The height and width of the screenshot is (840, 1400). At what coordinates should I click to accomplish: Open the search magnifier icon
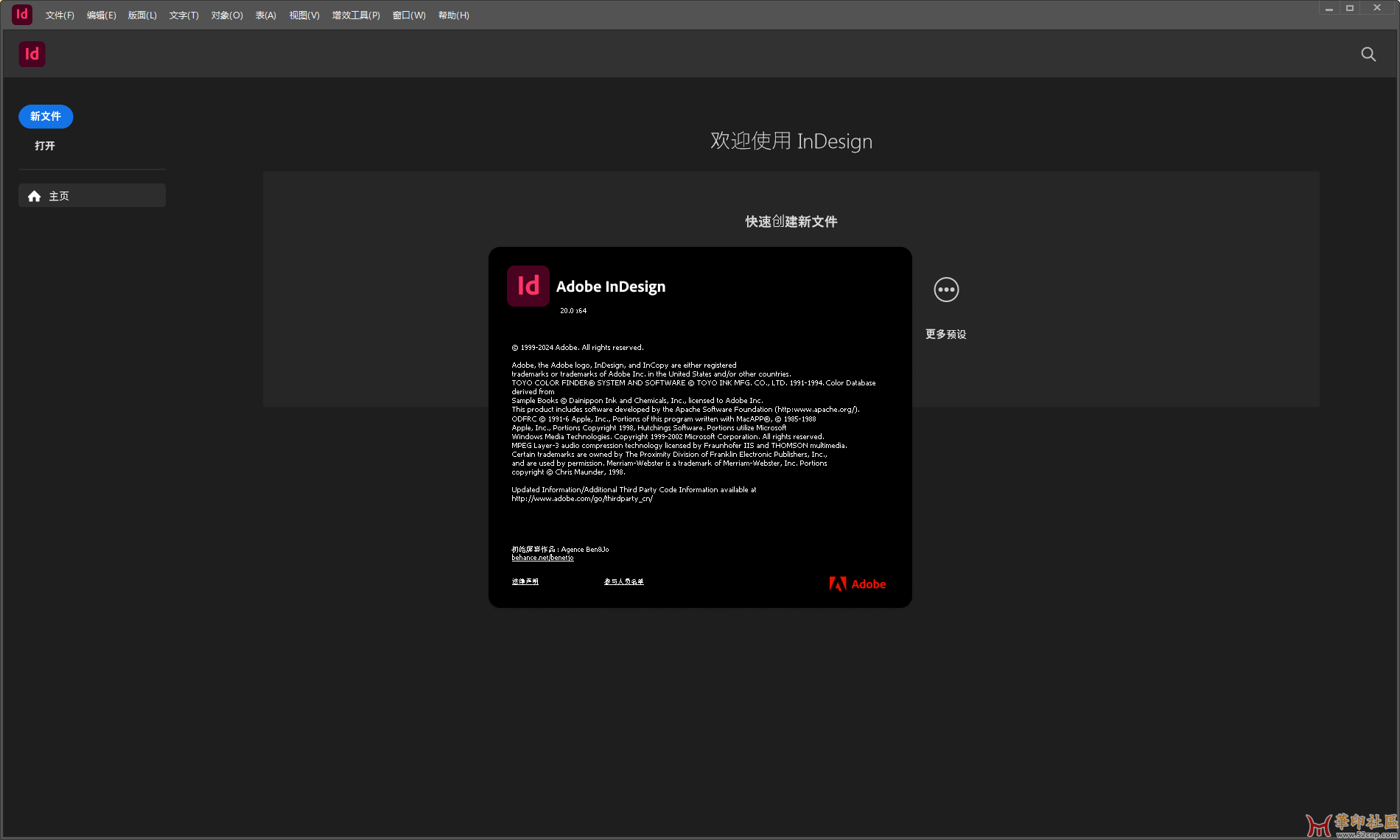(x=1368, y=54)
